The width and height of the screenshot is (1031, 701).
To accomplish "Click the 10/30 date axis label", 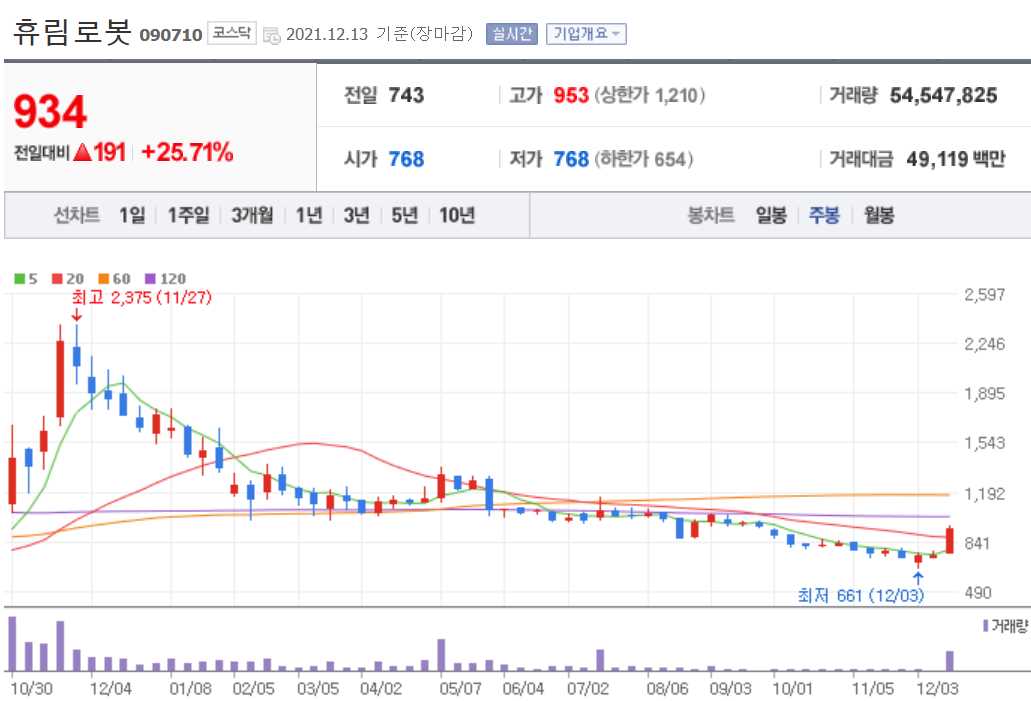I will point(32,689).
